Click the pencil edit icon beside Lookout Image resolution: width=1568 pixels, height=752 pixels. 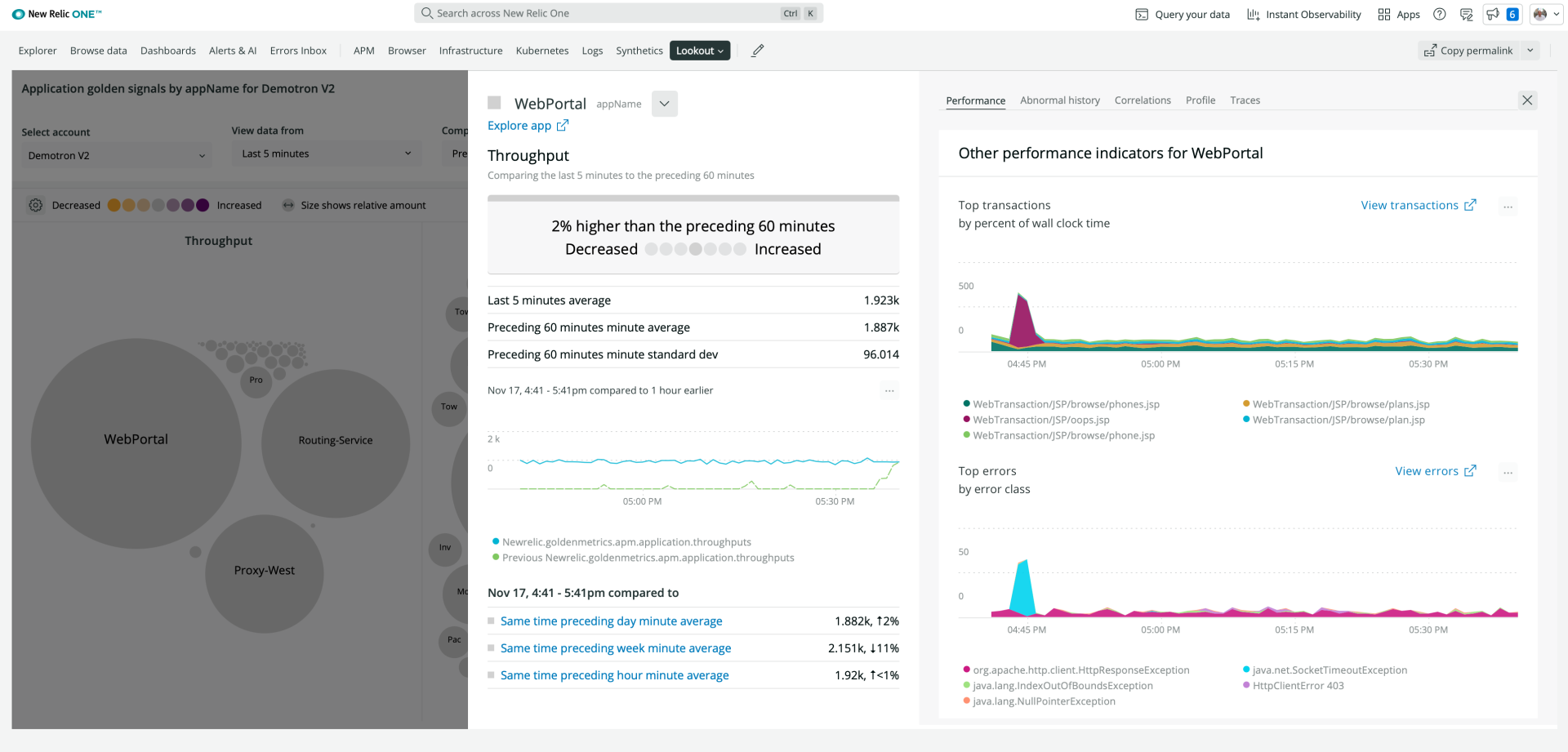point(757,50)
